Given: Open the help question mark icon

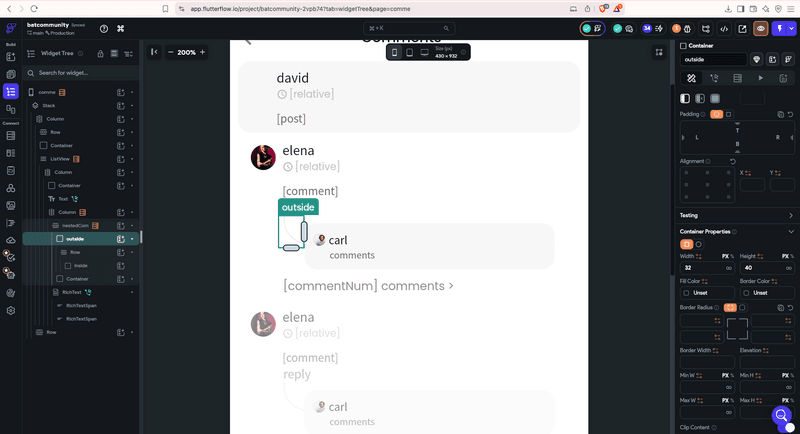Looking at the screenshot, I should (x=104, y=29).
